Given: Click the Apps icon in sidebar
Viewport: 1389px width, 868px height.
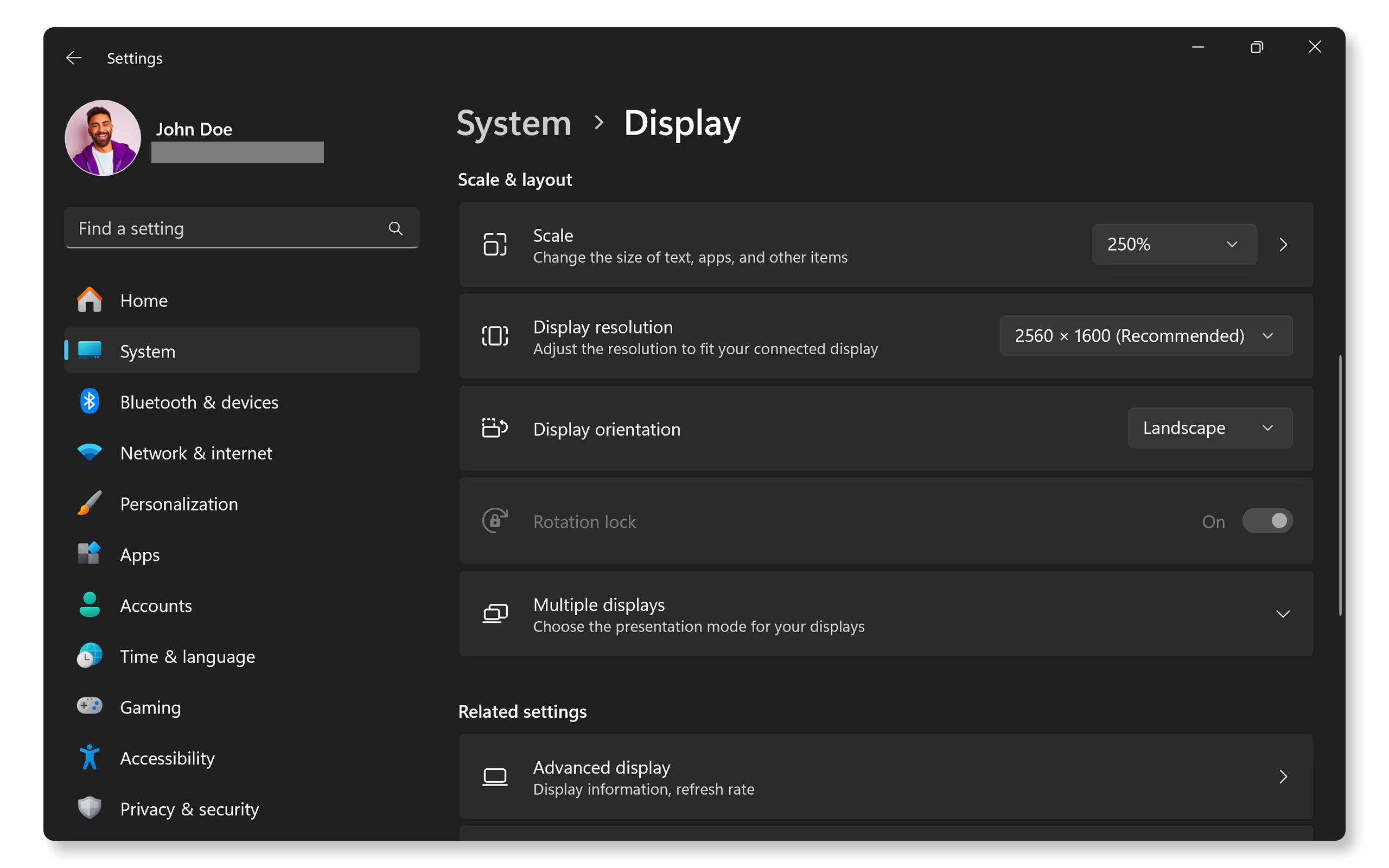Looking at the screenshot, I should pyautogui.click(x=90, y=554).
